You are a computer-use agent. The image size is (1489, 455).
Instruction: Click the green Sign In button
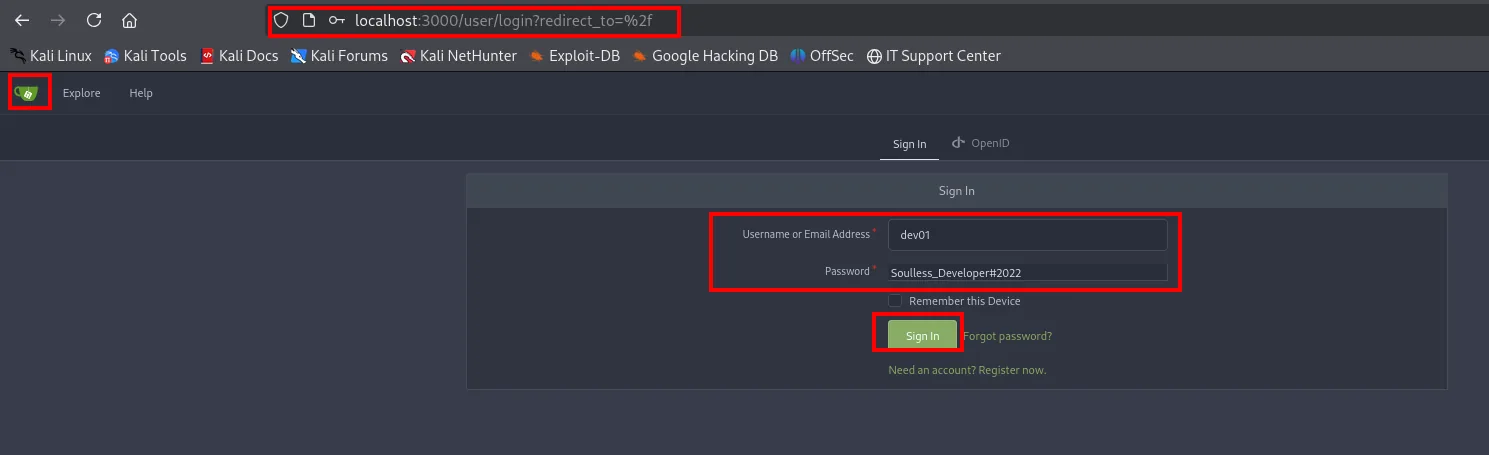click(x=922, y=336)
